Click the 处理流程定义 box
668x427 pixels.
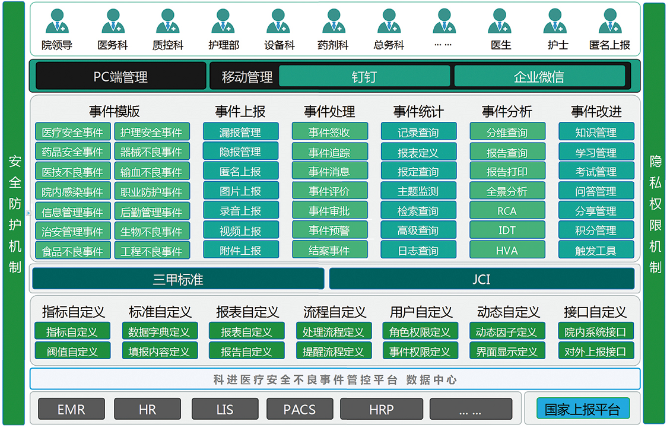coord(334,332)
